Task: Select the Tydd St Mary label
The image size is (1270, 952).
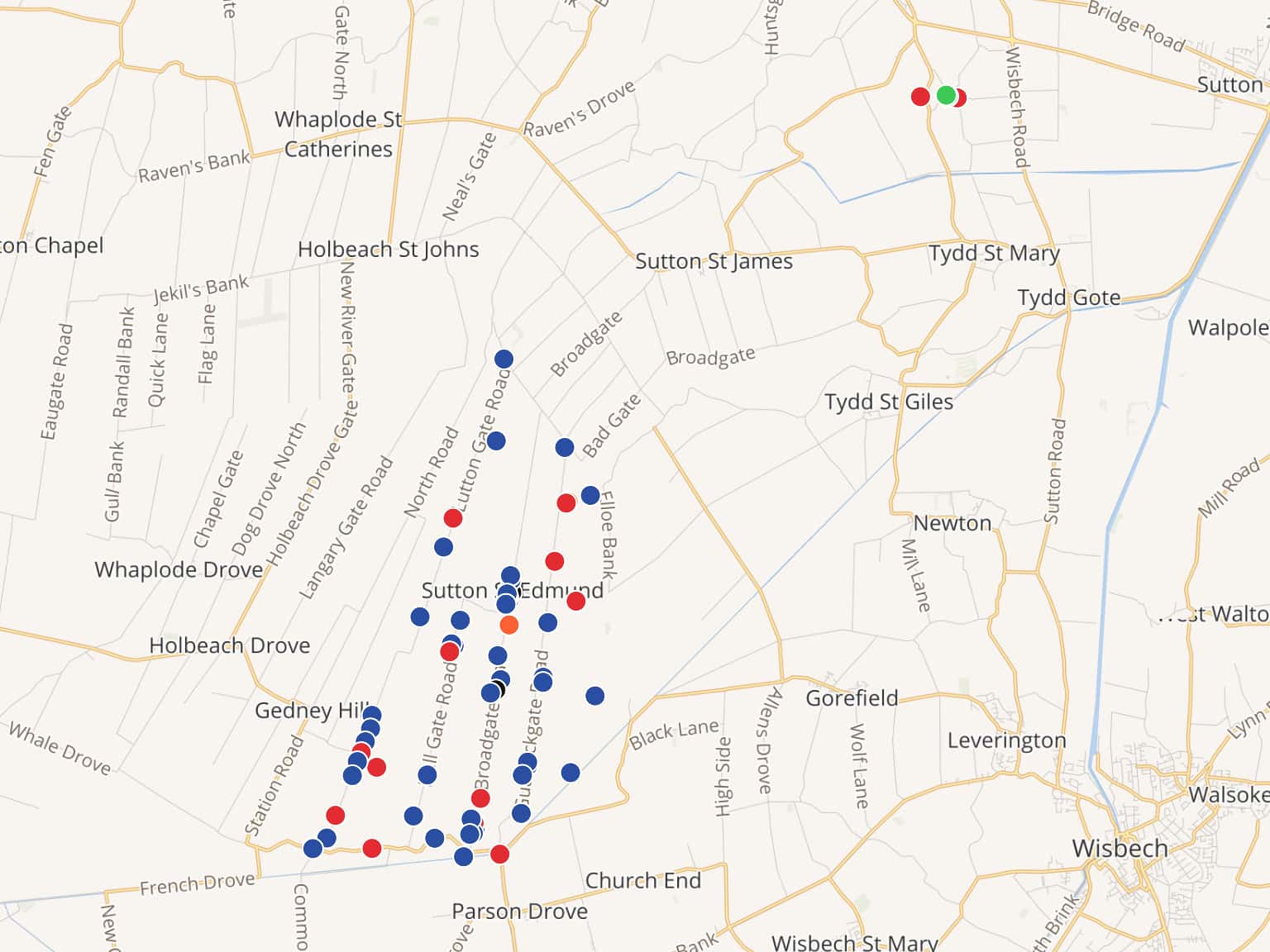Action: coord(993,253)
